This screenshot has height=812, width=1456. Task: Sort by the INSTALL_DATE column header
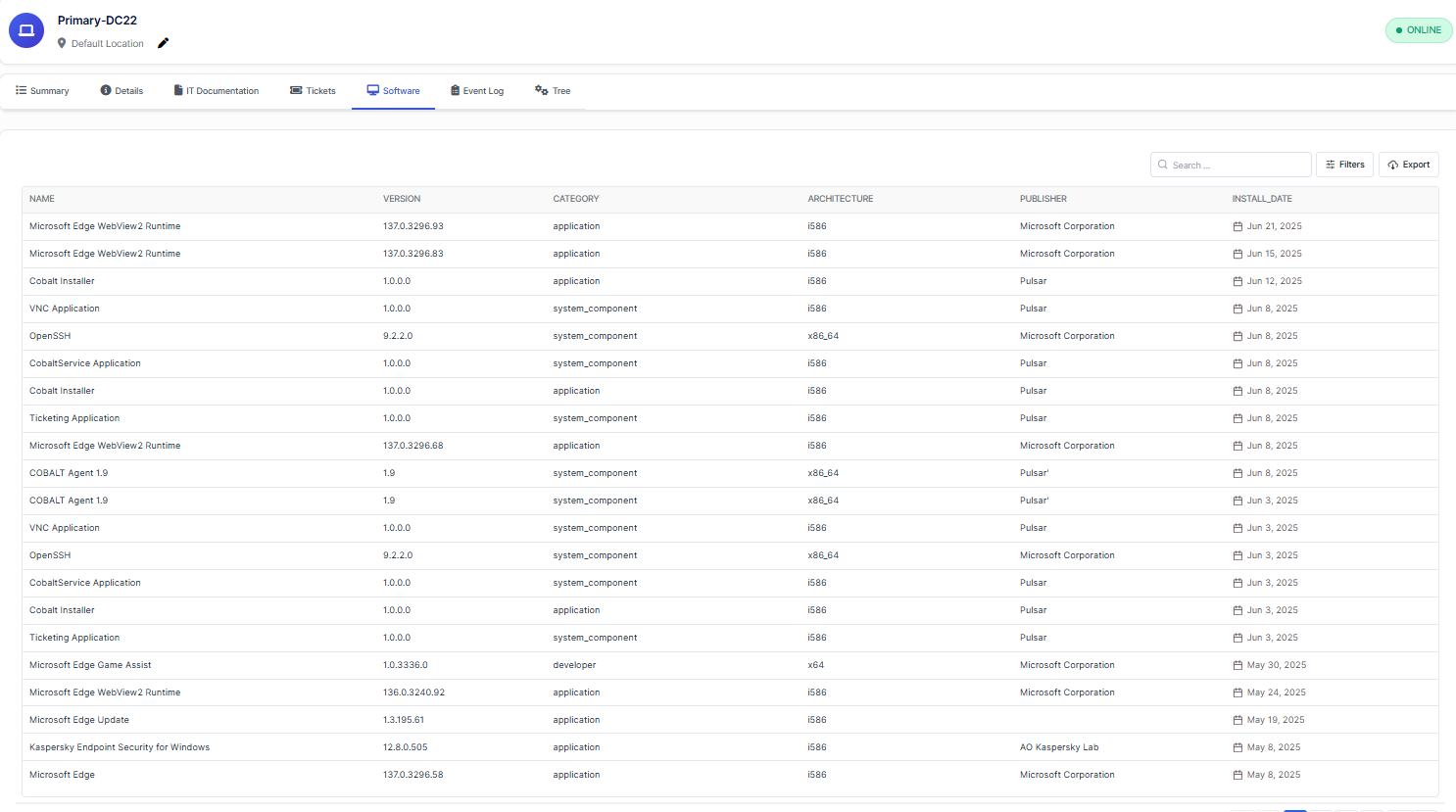1262,199
